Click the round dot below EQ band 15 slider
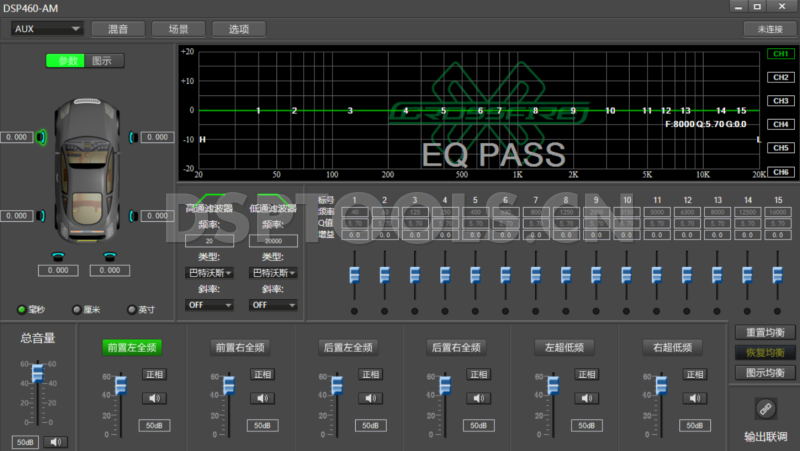Viewport: 800px width, 451px height. coord(777,311)
